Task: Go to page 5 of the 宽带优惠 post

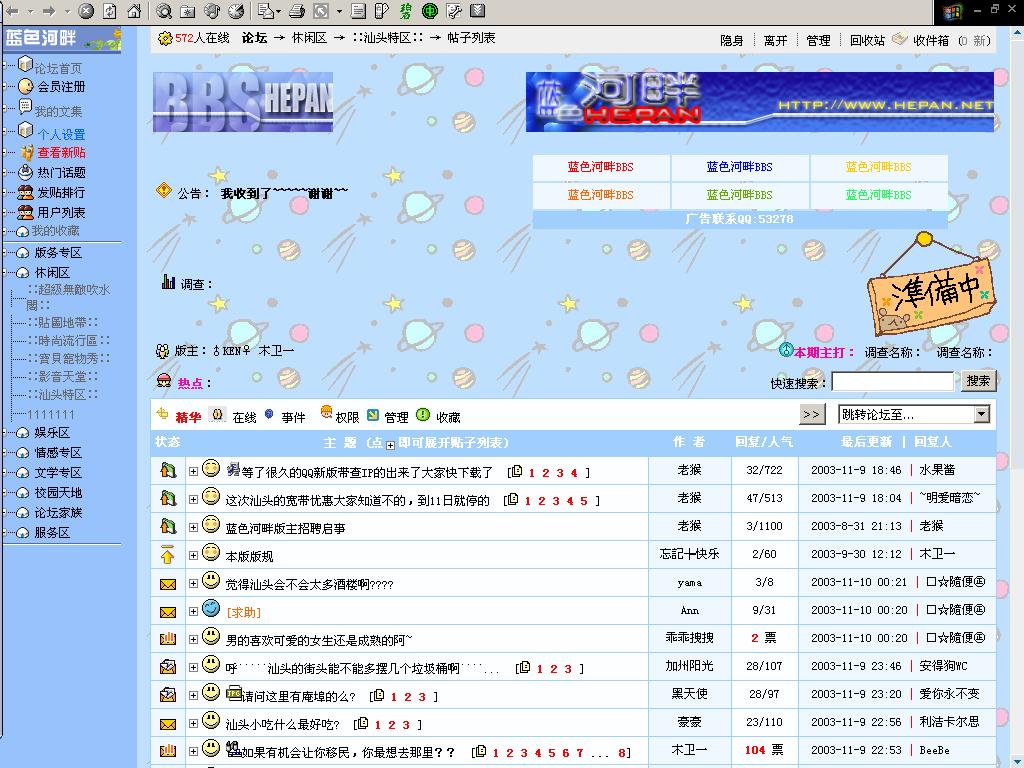Action: click(584, 501)
